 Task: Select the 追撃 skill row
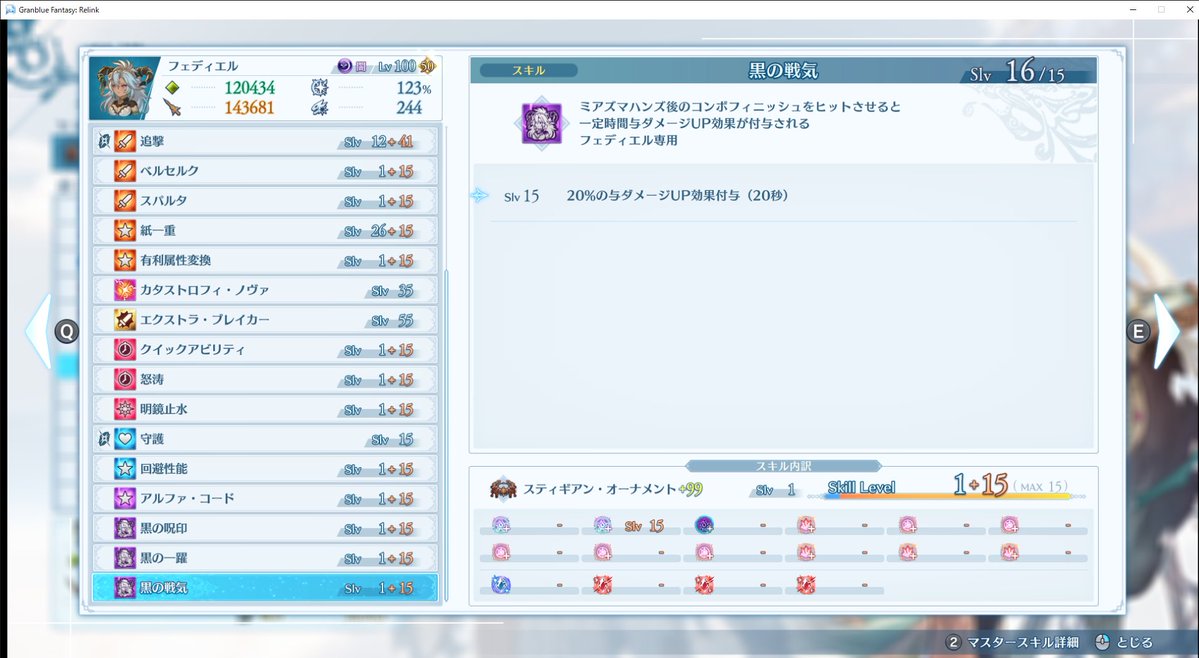pos(265,141)
